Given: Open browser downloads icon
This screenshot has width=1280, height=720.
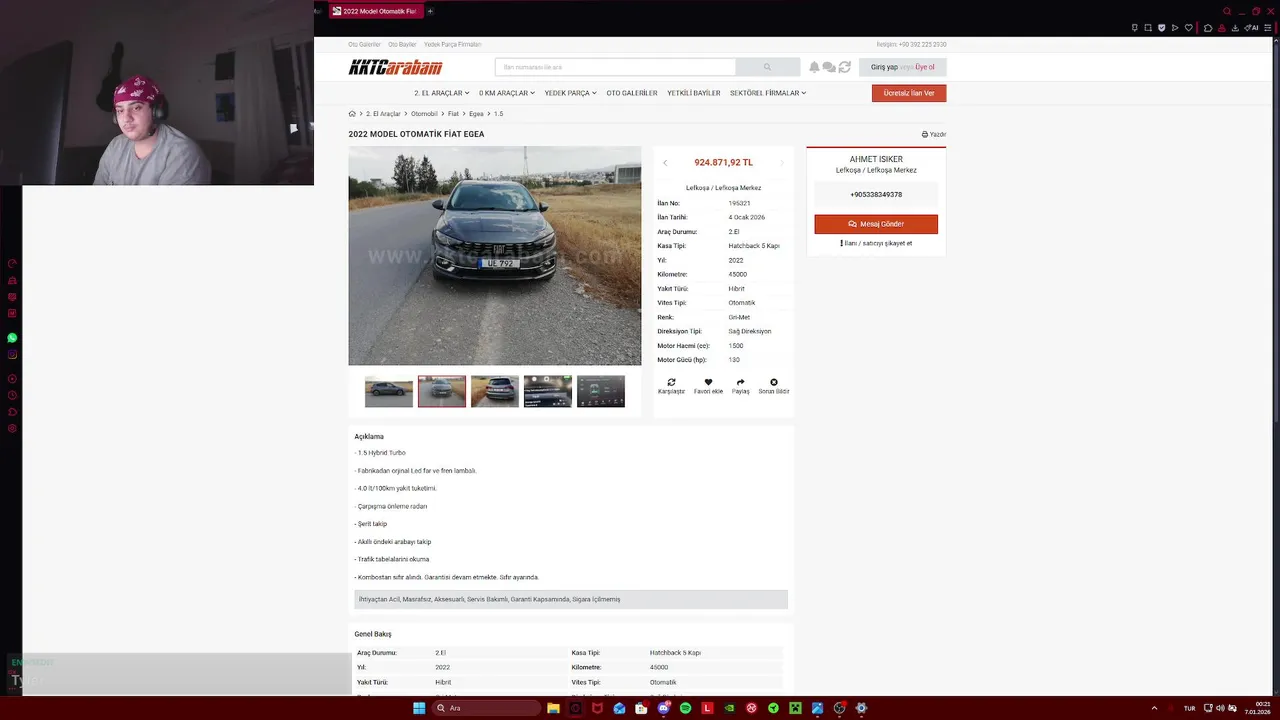Looking at the screenshot, I should (1235, 28).
